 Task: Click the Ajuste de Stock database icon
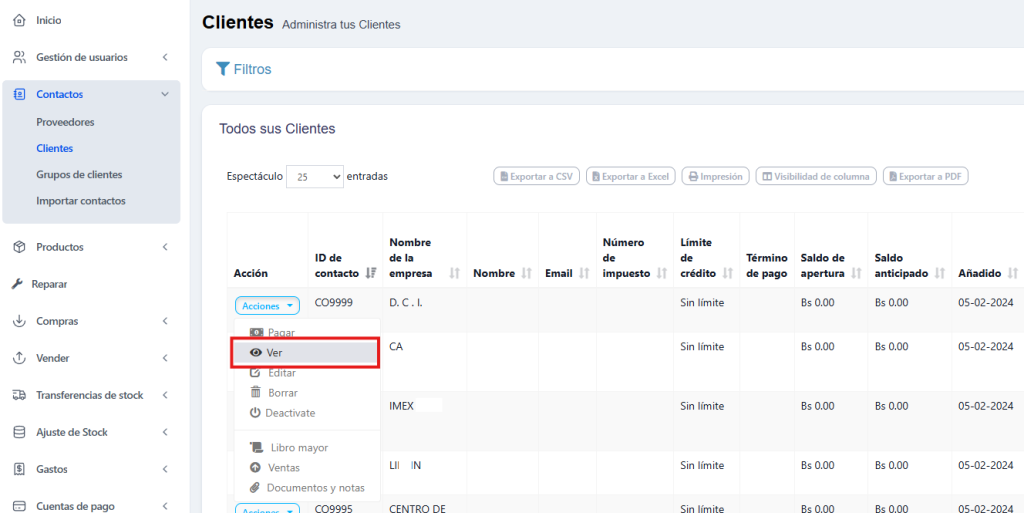tap(19, 432)
